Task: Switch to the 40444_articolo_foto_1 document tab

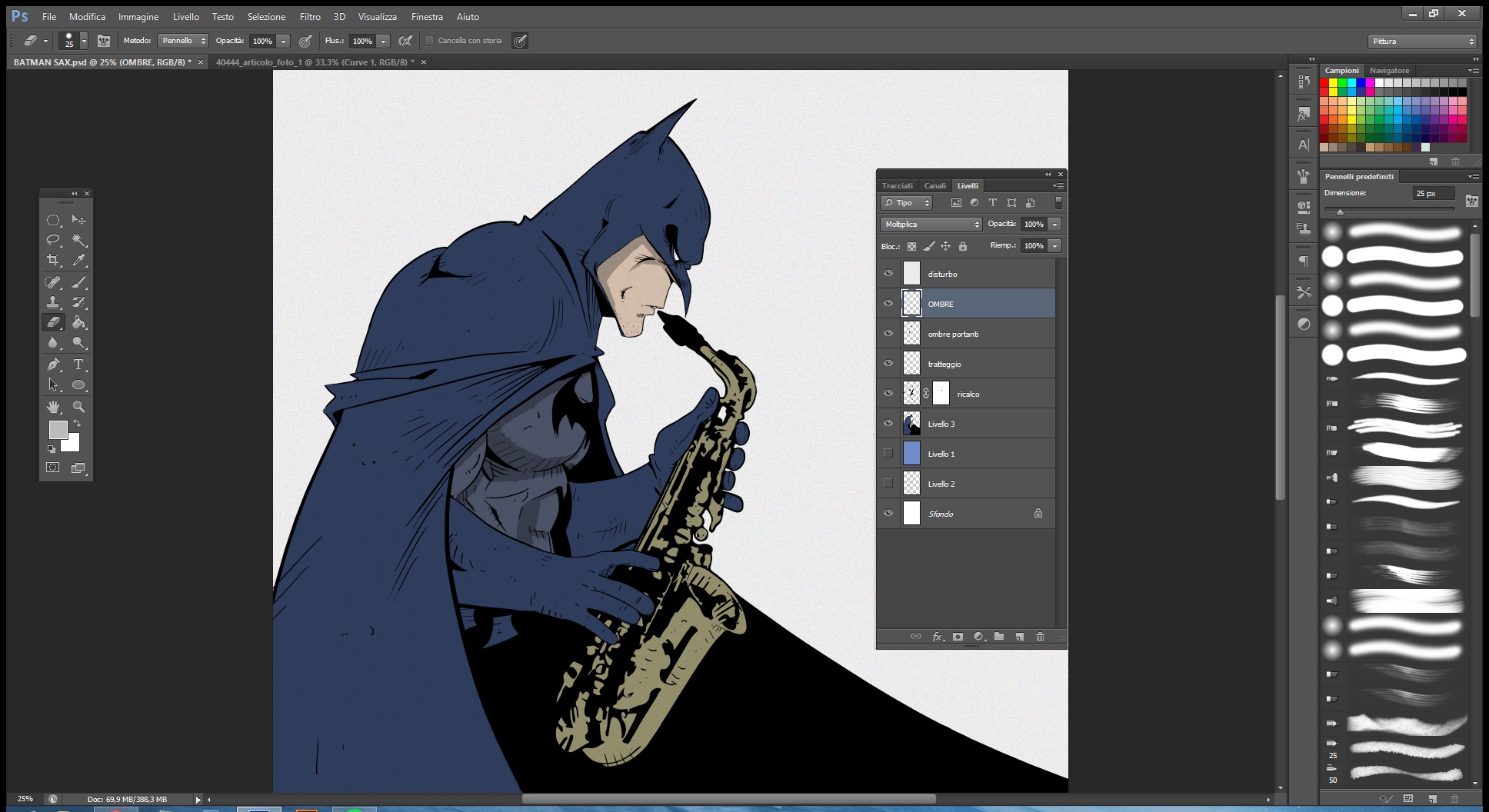Action: 315,62
